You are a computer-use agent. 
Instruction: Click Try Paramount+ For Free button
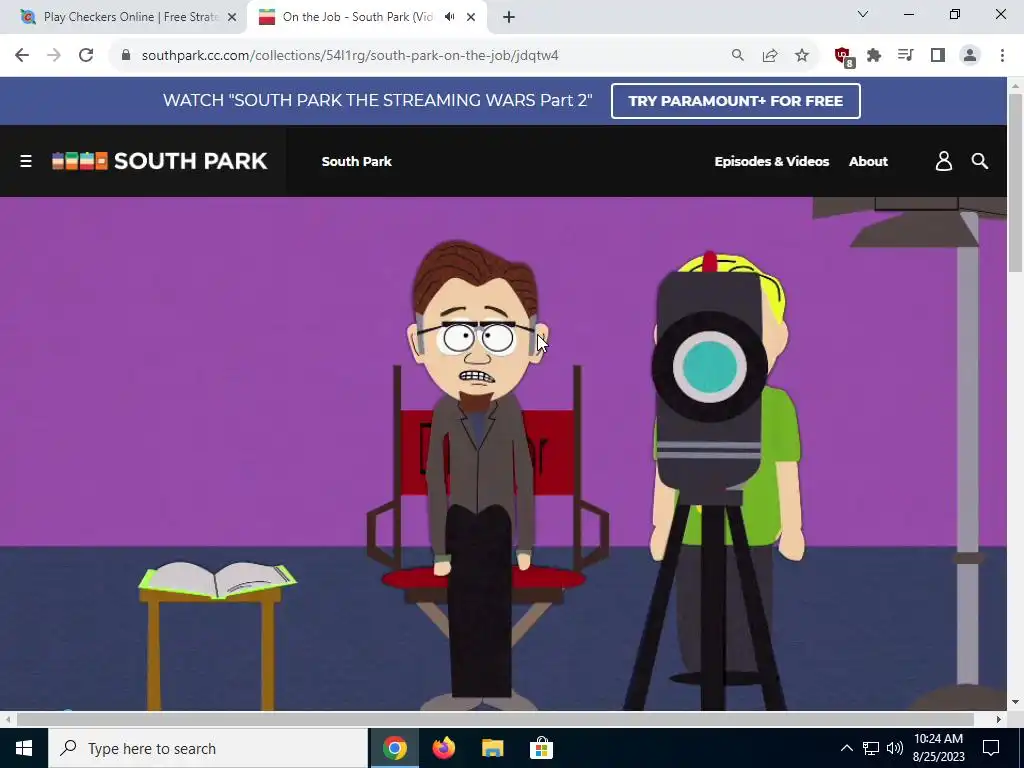[x=735, y=101]
